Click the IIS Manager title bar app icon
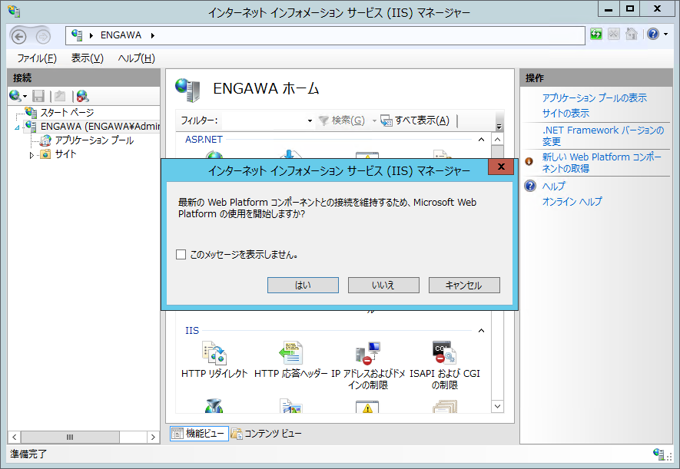 [14, 11]
